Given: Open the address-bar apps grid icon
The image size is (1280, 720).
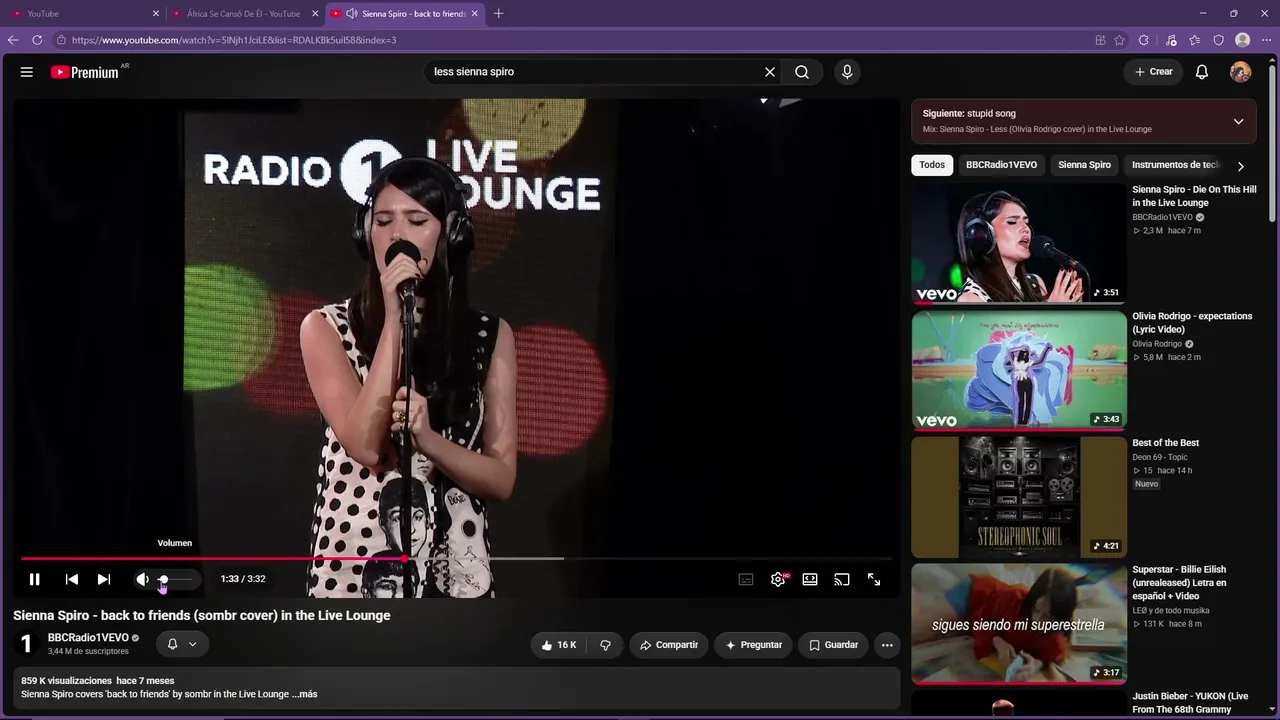Looking at the screenshot, I should click(1100, 40).
